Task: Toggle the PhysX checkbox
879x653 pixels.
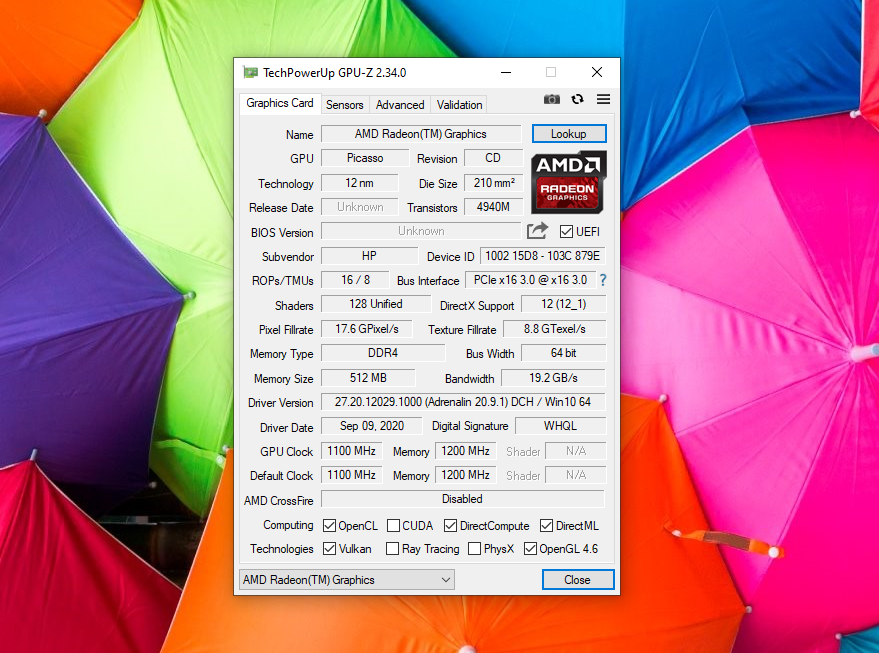Action: (474, 549)
